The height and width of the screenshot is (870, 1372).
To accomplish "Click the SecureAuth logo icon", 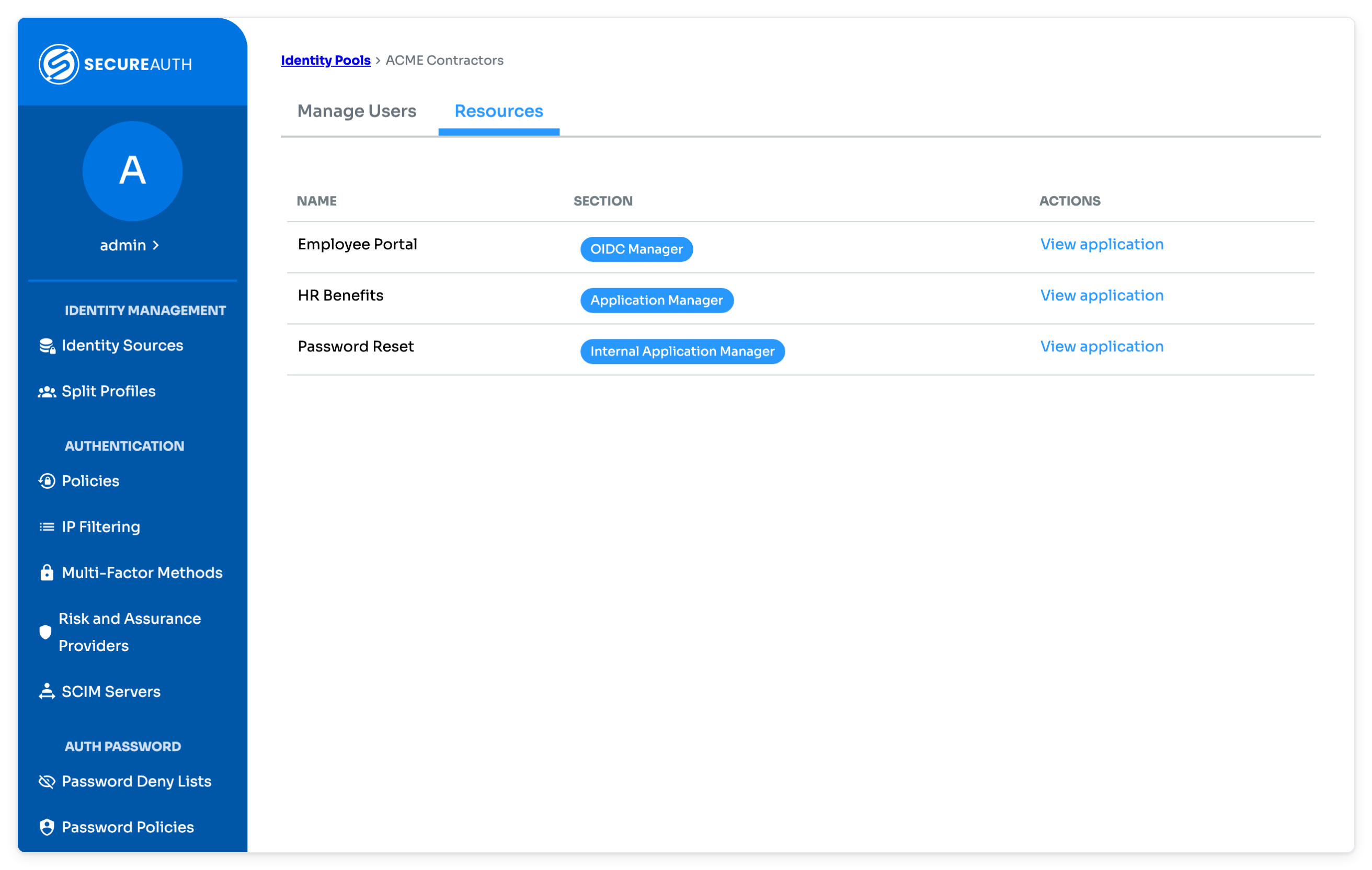I will click(x=58, y=64).
